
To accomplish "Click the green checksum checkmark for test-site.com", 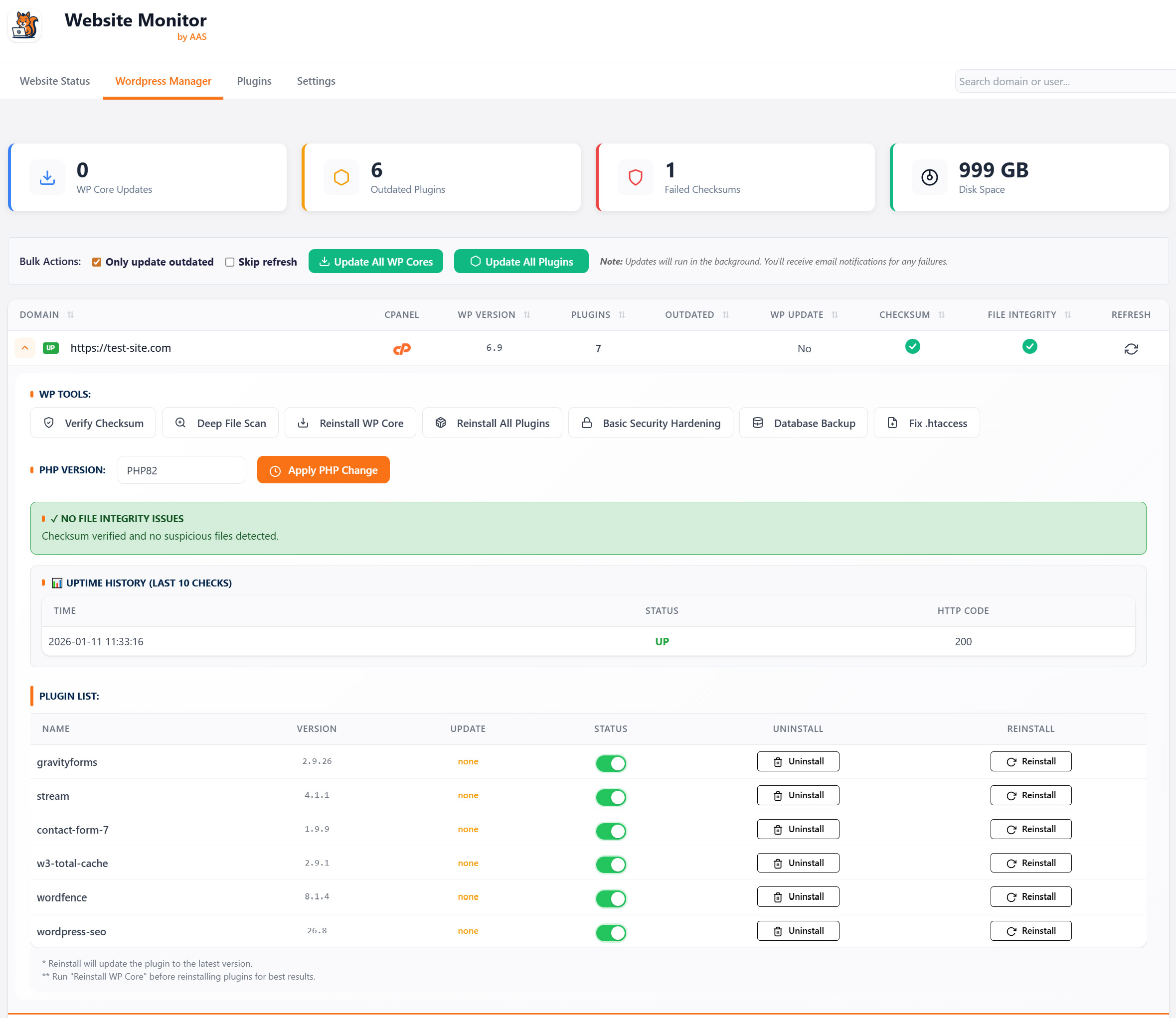I will tap(912, 346).
